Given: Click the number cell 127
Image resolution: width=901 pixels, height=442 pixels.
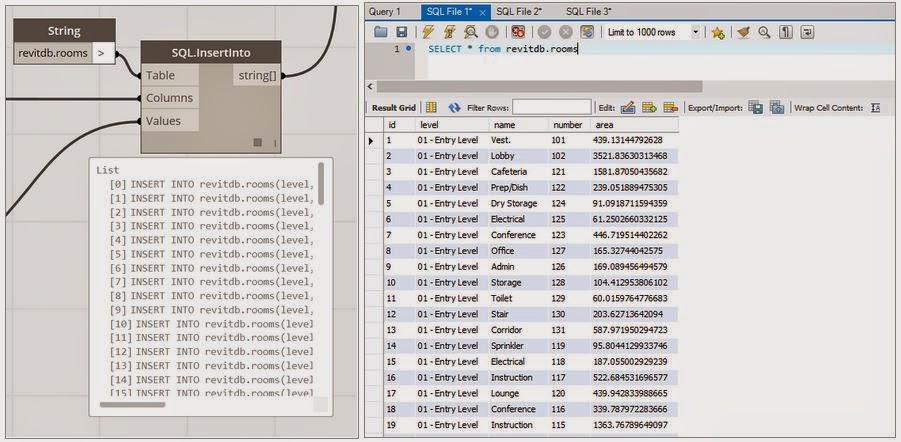Looking at the screenshot, I should [x=568, y=251].
